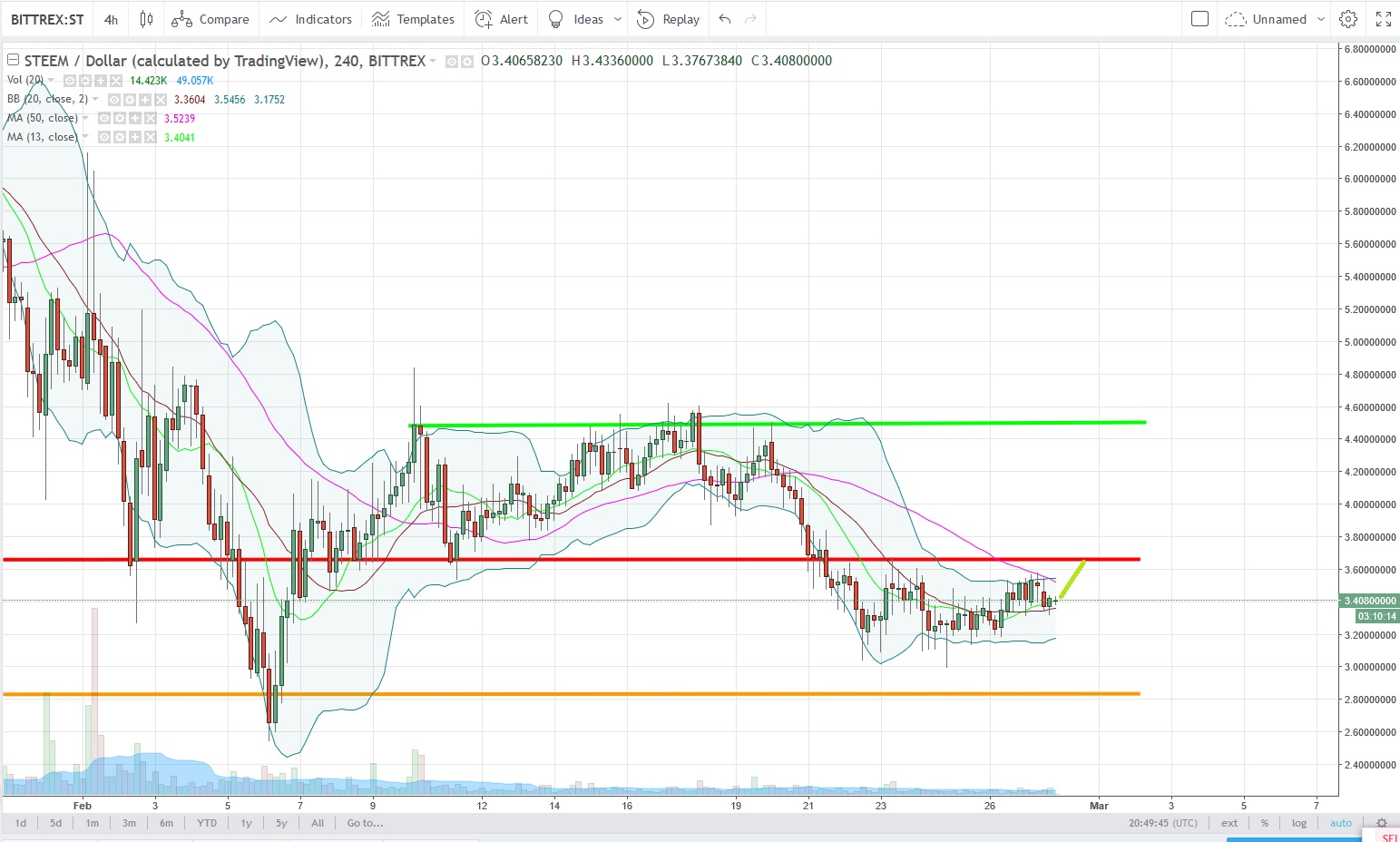1400x842 pixels.
Task: Expand the Vol (20) indicator dropdown arrow
Action: tap(51, 80)
